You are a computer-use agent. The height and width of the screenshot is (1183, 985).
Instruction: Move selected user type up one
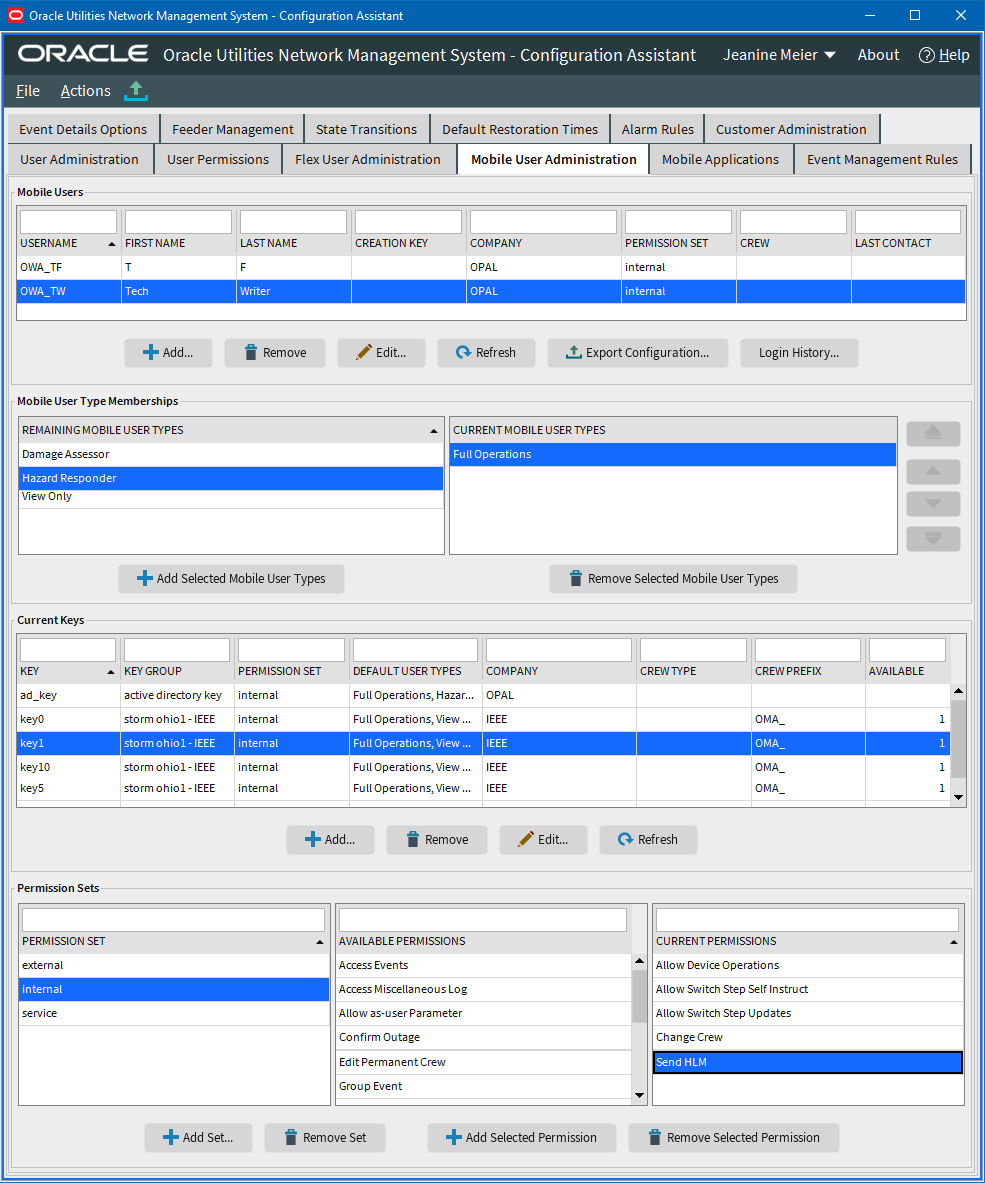pyautogui.click(x=933, y=472)
